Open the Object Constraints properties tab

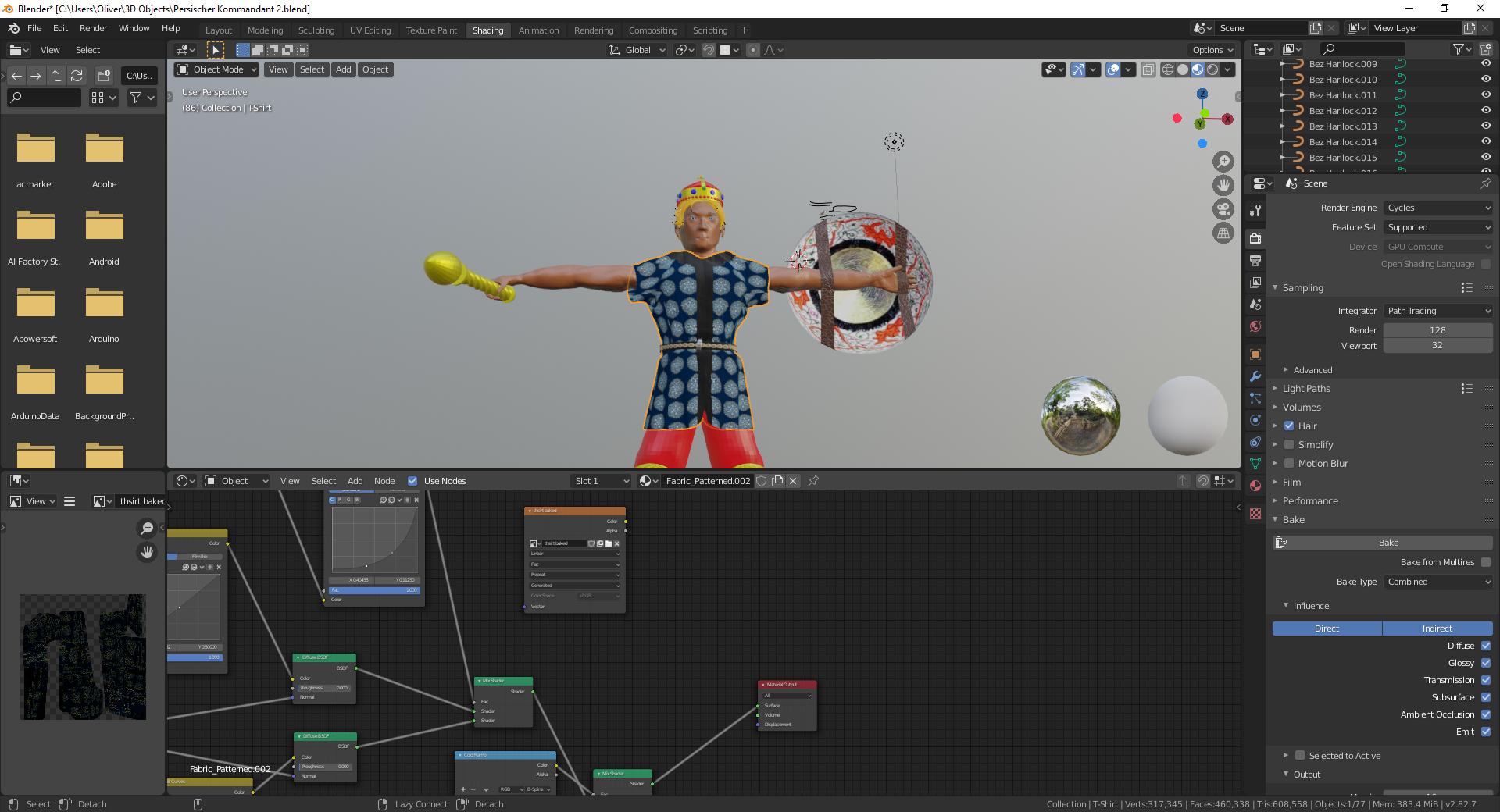pos(1255,442)
